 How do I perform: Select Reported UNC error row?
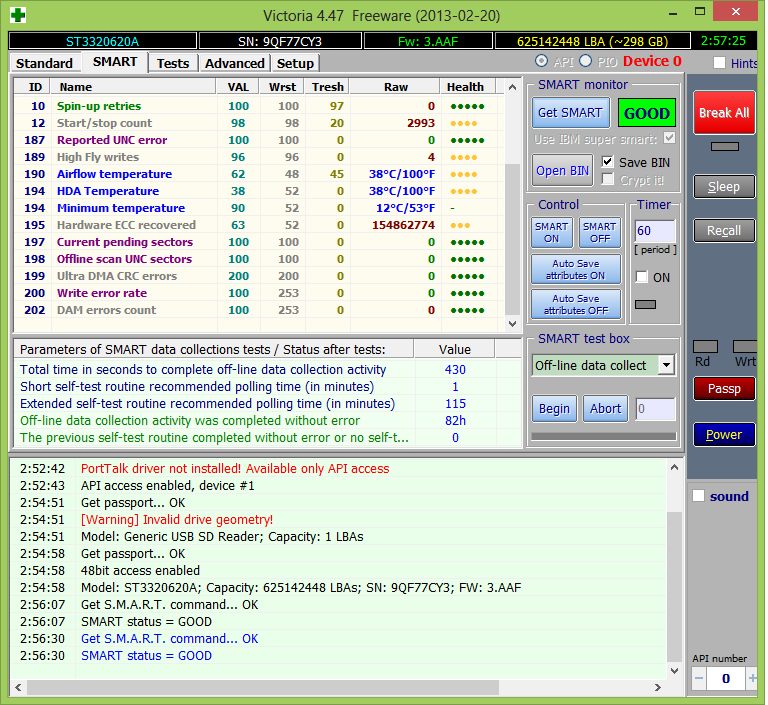pos(260,140)
